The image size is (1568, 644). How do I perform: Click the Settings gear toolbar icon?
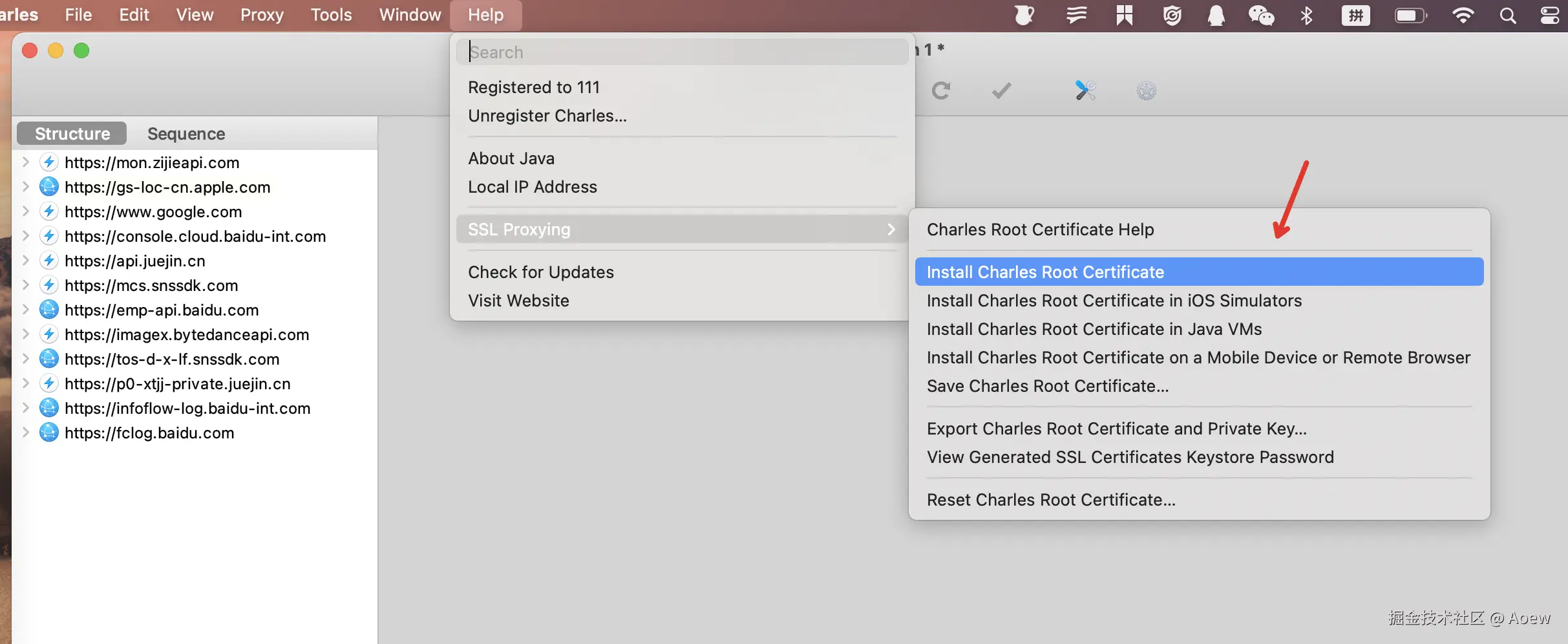pyautogui.click(x=1146, y=91)
